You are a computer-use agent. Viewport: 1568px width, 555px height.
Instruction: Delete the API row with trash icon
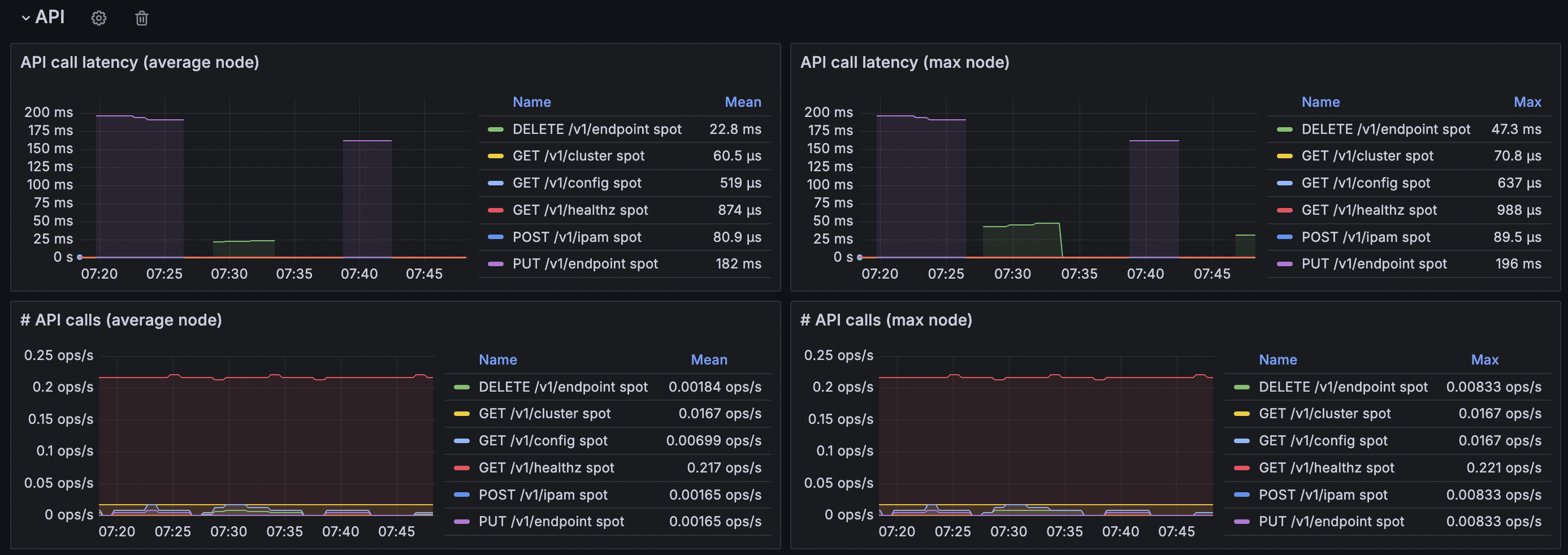[x=142, y=18]
